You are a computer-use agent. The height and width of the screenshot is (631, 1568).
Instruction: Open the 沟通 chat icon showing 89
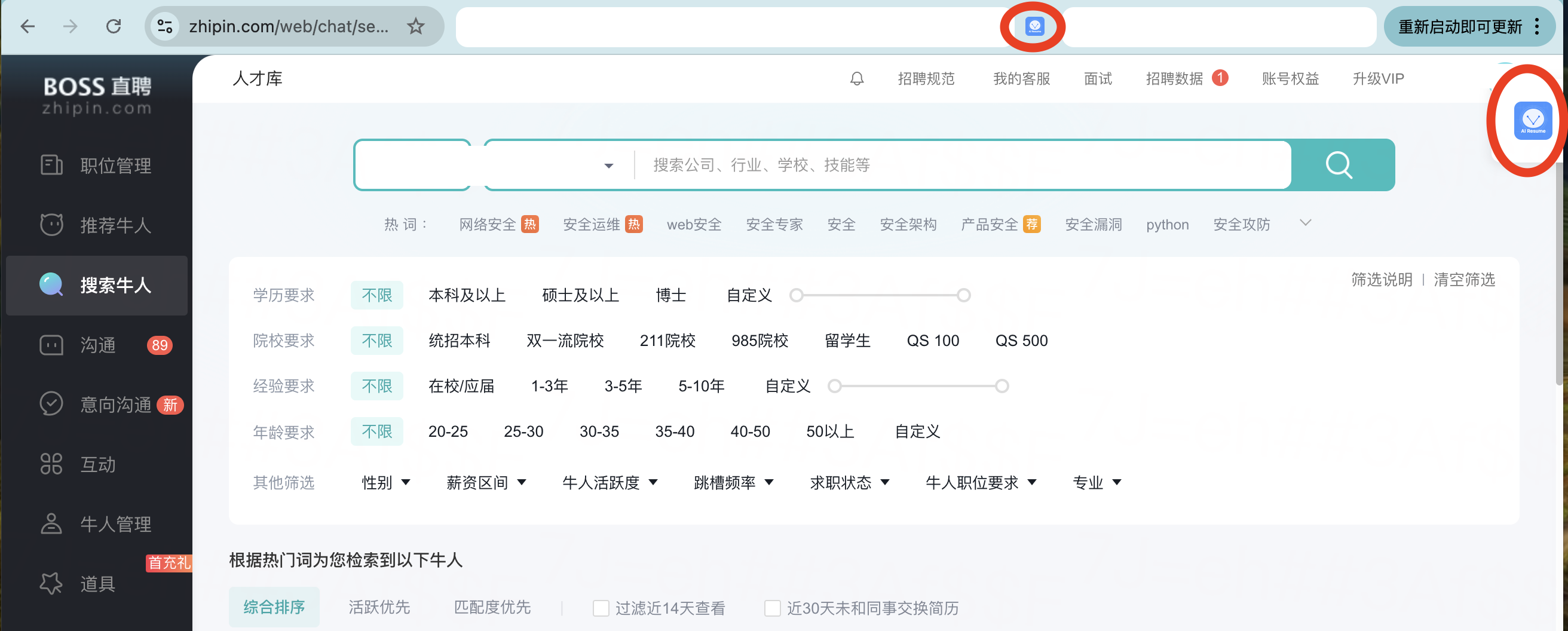click(x=51, y=345)
